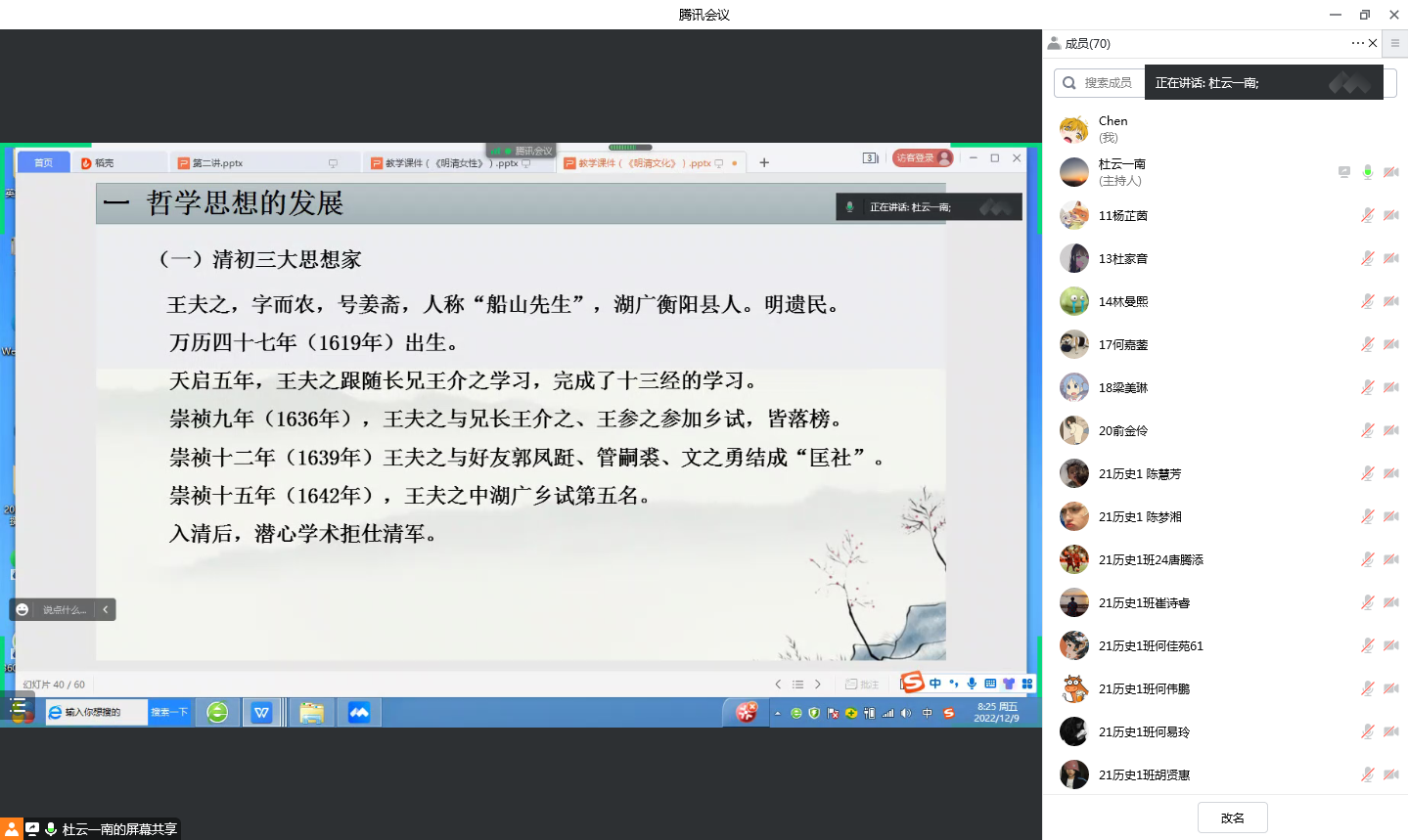The image size is (1408, 840).
Task: Click the 改名 rename button
Action: (x=1232, y=818)
